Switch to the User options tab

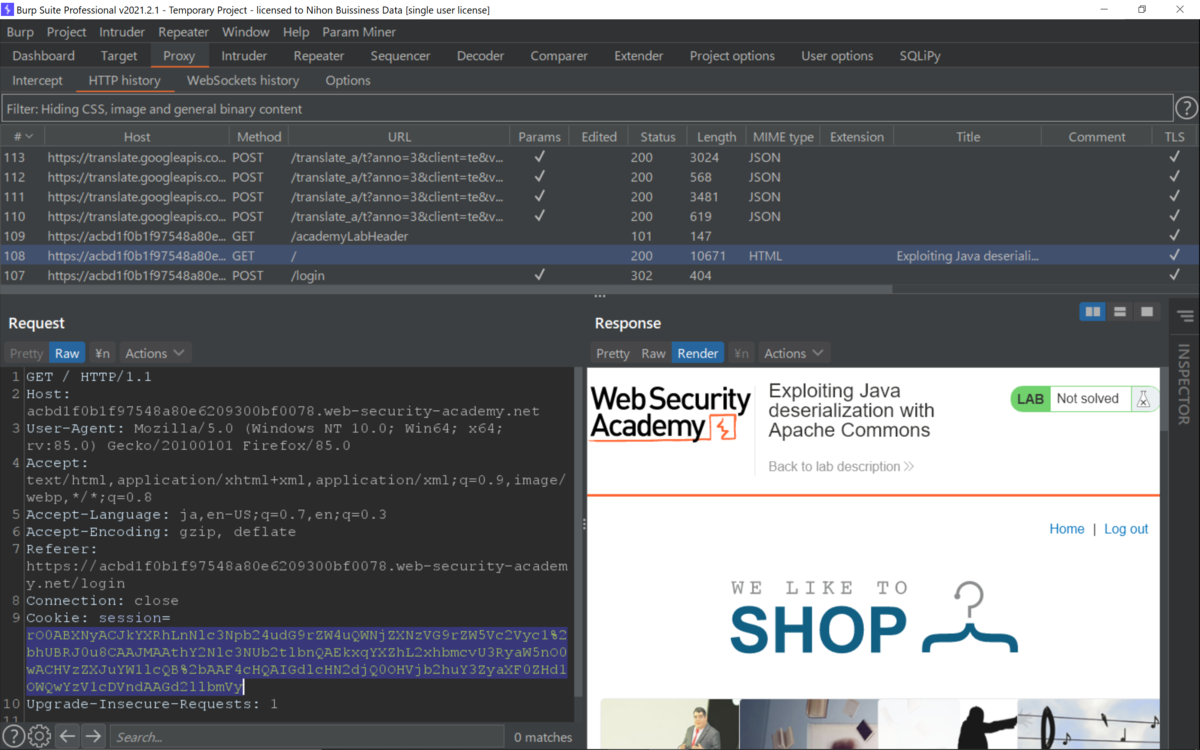point(837,56)
